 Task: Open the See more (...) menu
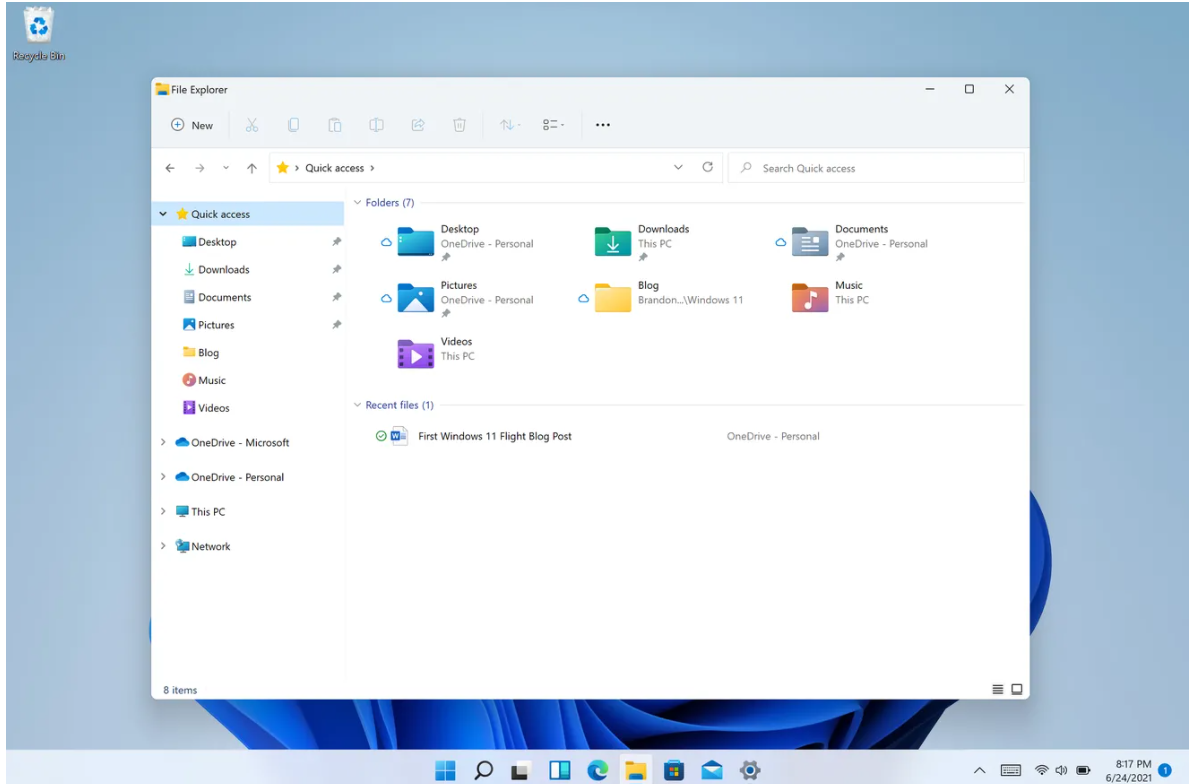(x=603, y=124)
